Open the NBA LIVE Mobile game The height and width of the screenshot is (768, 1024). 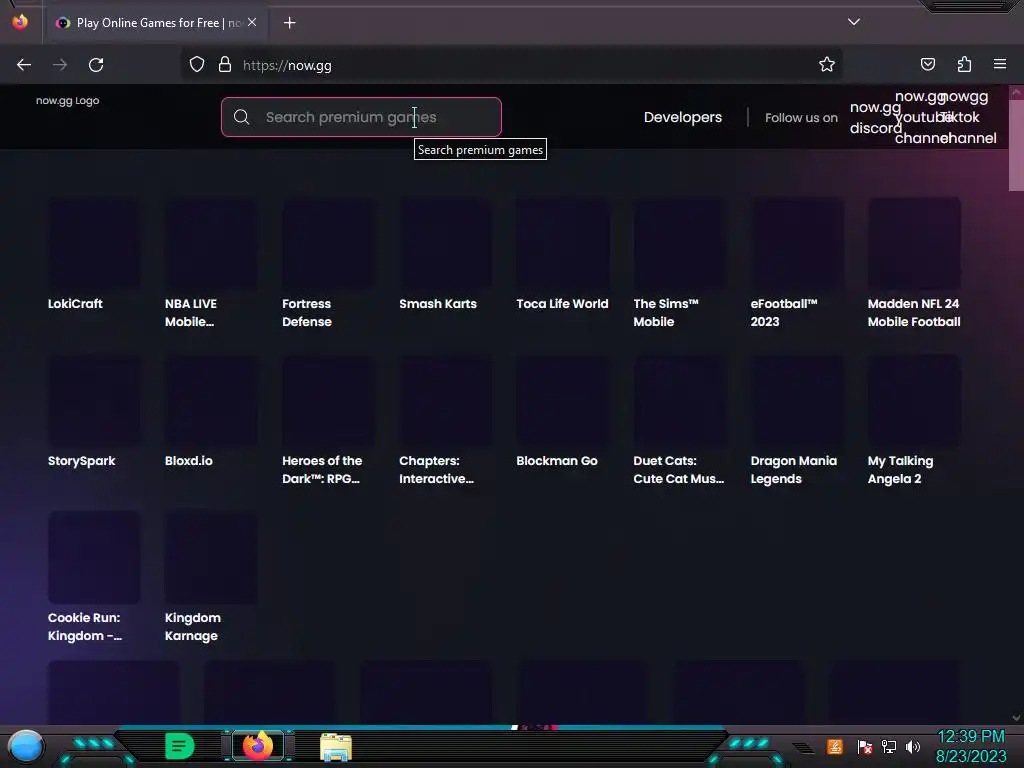[x=211, y=263]
